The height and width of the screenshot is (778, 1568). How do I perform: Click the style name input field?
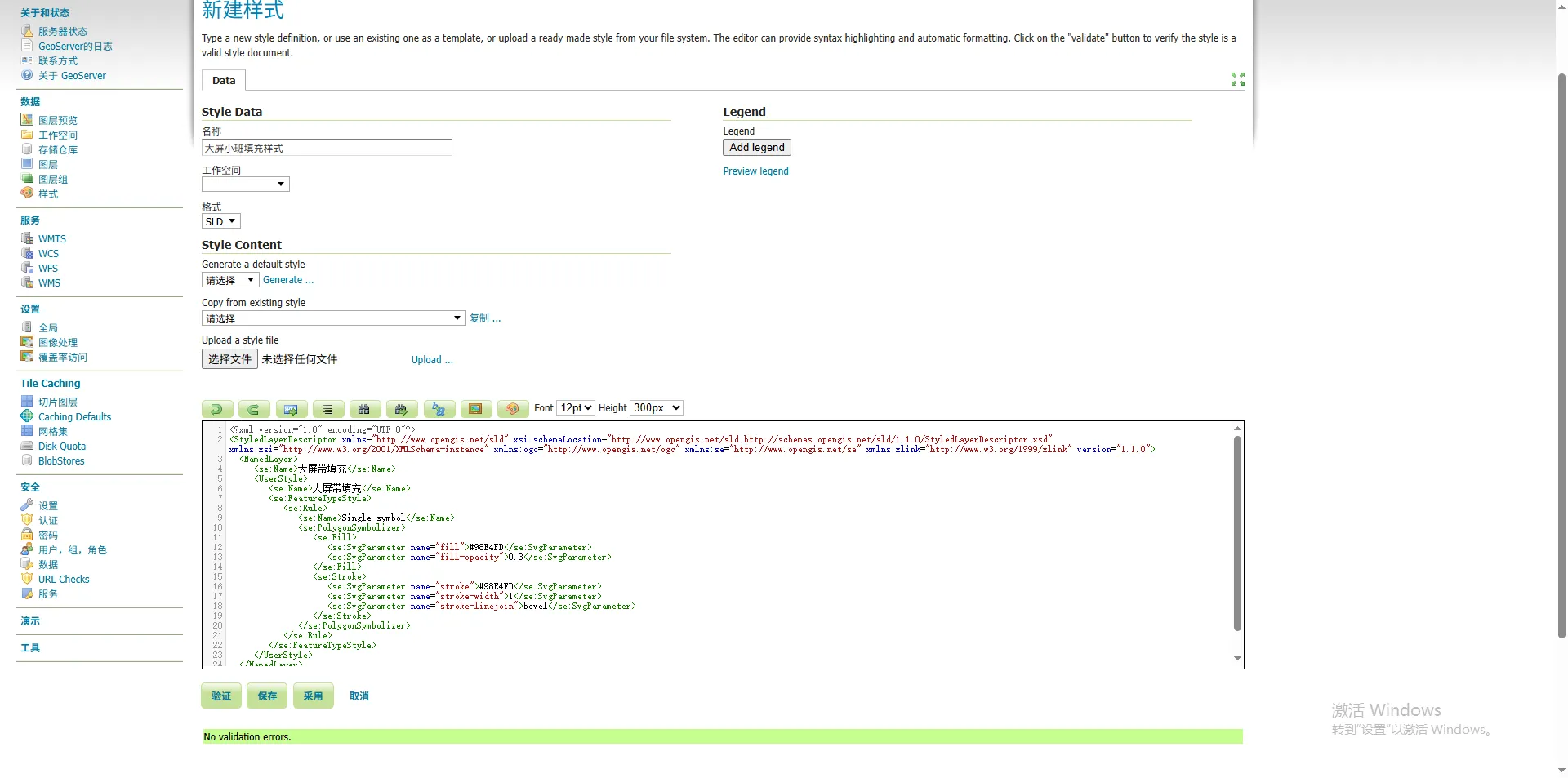pos(327,149)
